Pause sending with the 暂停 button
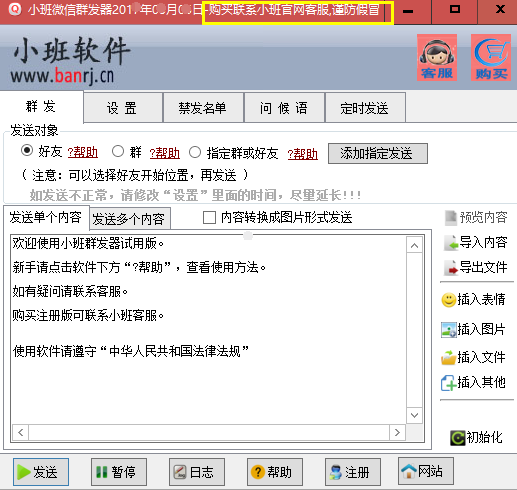The image size is (517, 490). tap(119, 472)
